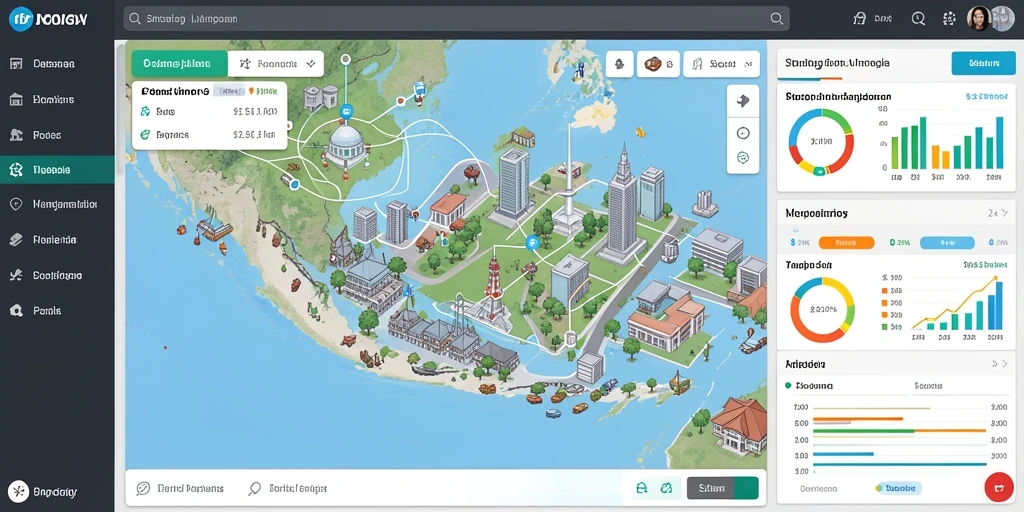Screen dimensions: 1024x512
Task: Click the brown object icon button on map toolbar
Action: pyautogui.click(x=658, y=64)
